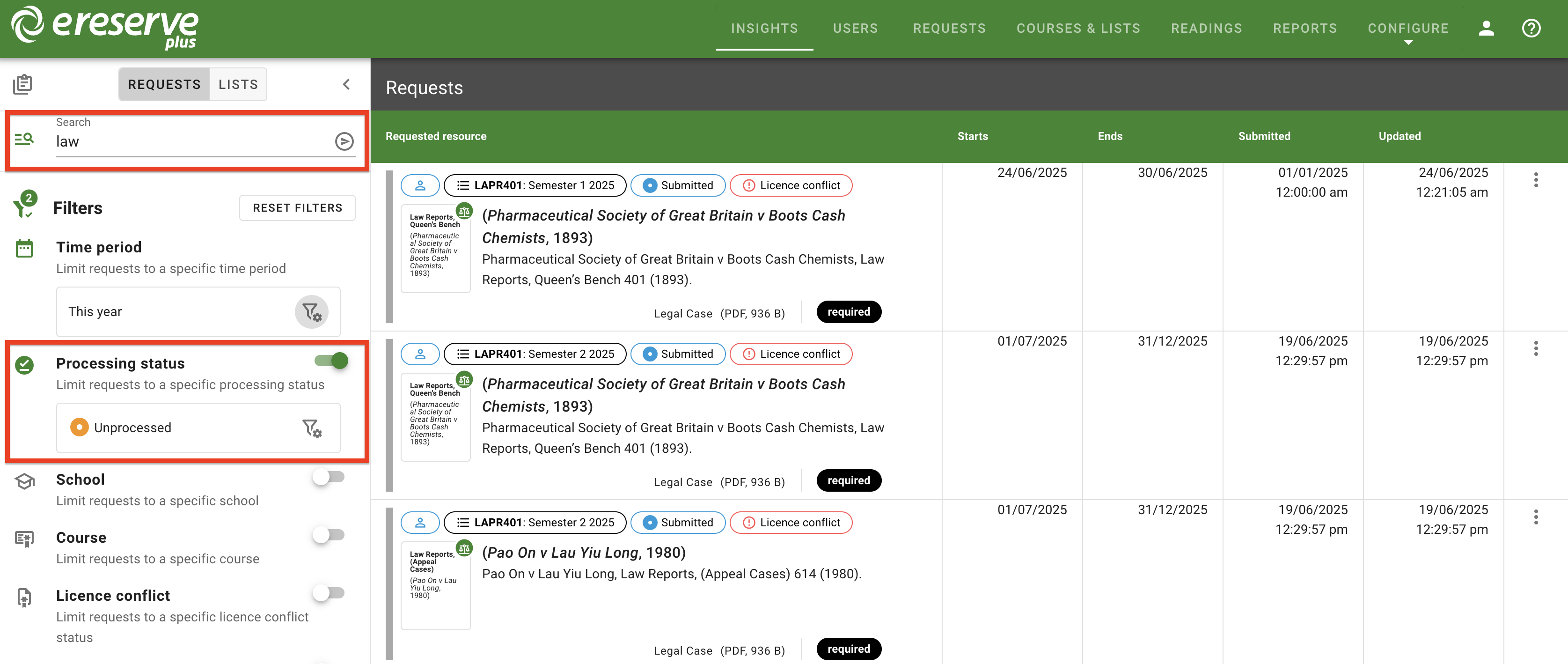Click the RESET FILTERS button
Screen dimensions: 1568x664
tap(297, 208)
